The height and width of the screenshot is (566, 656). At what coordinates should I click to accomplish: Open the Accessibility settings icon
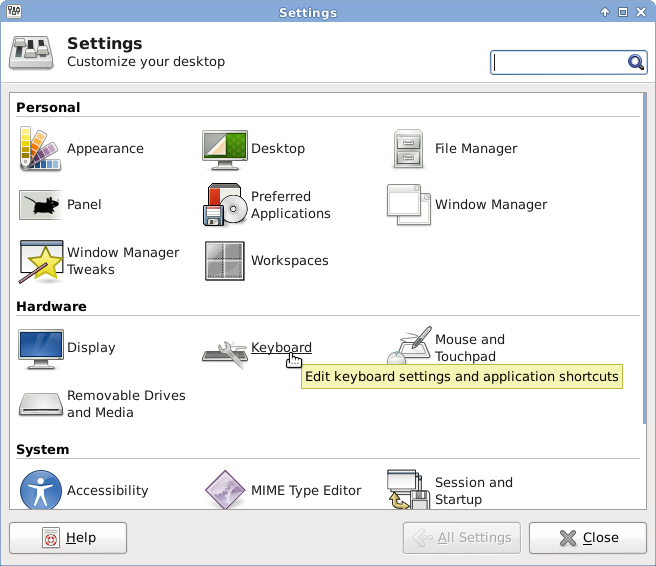point(41,491)
